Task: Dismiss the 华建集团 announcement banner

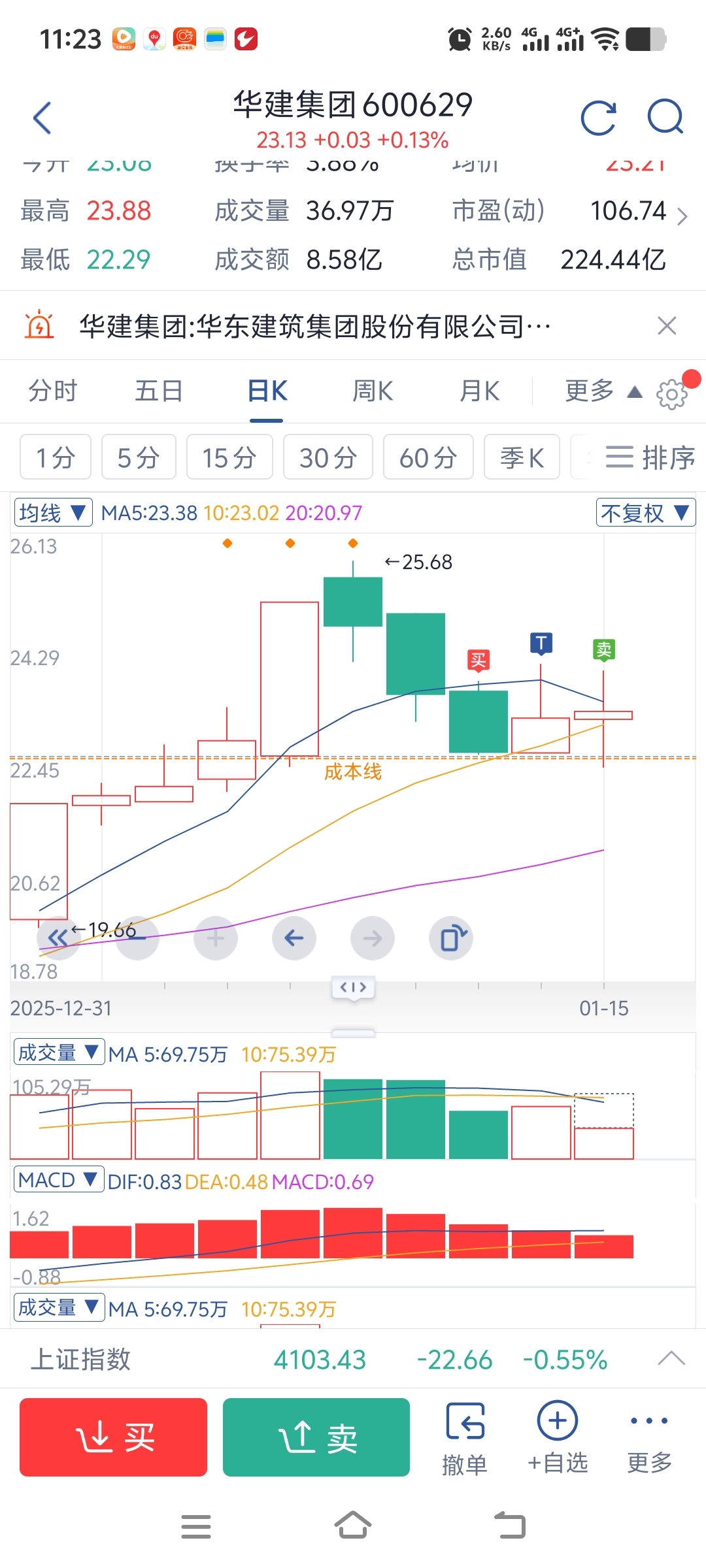Action: tap(666, 325)
